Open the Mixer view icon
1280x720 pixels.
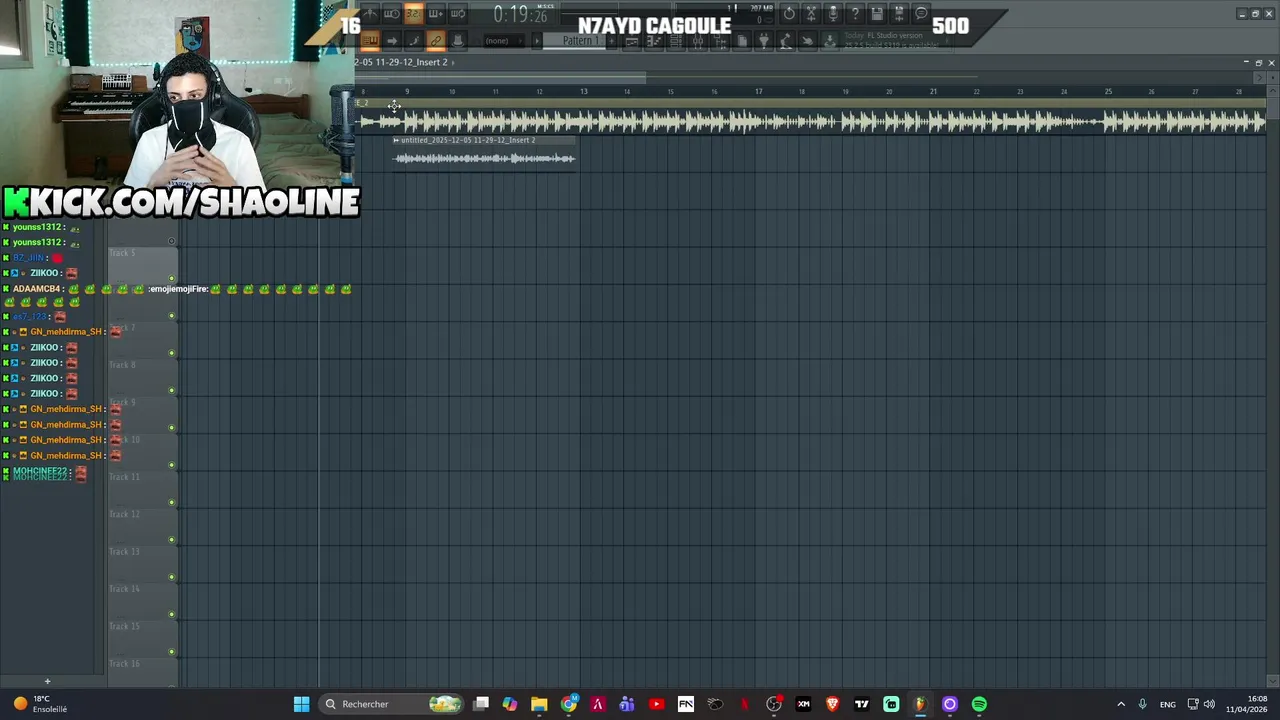coord(698,41)
